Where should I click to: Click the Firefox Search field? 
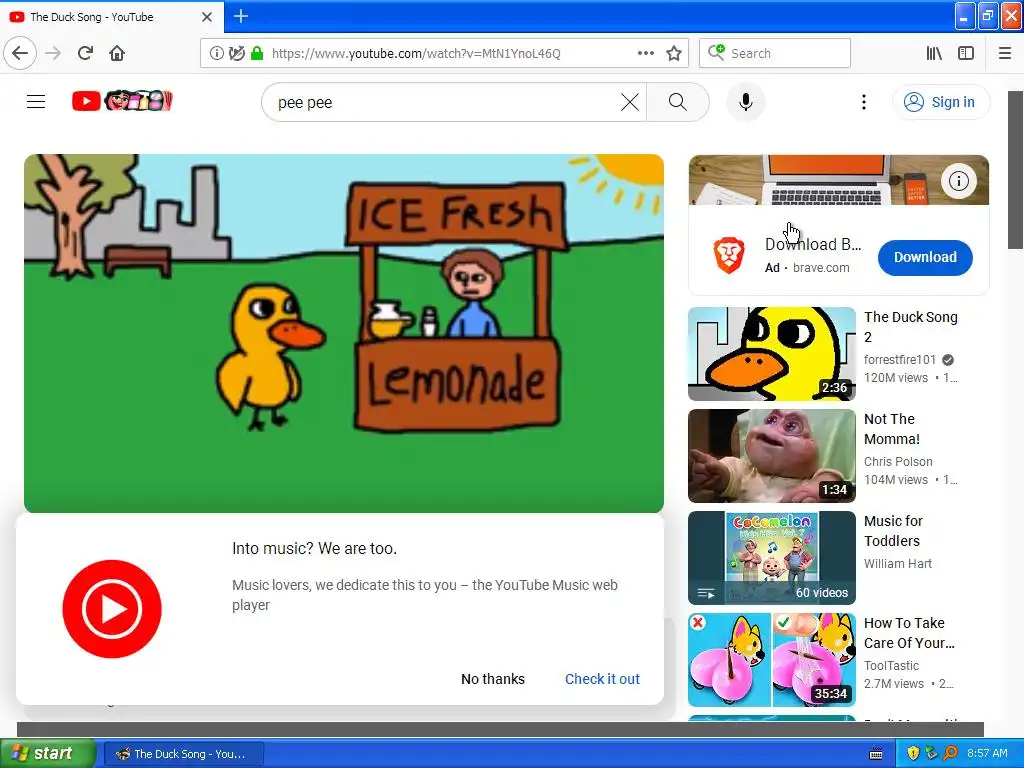pos(775,53)
